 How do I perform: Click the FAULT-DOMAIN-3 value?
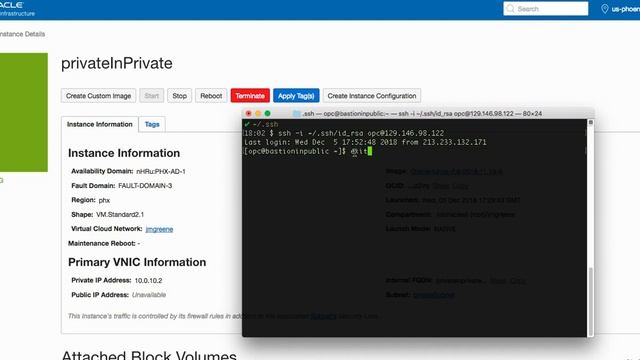pos(145,186)
